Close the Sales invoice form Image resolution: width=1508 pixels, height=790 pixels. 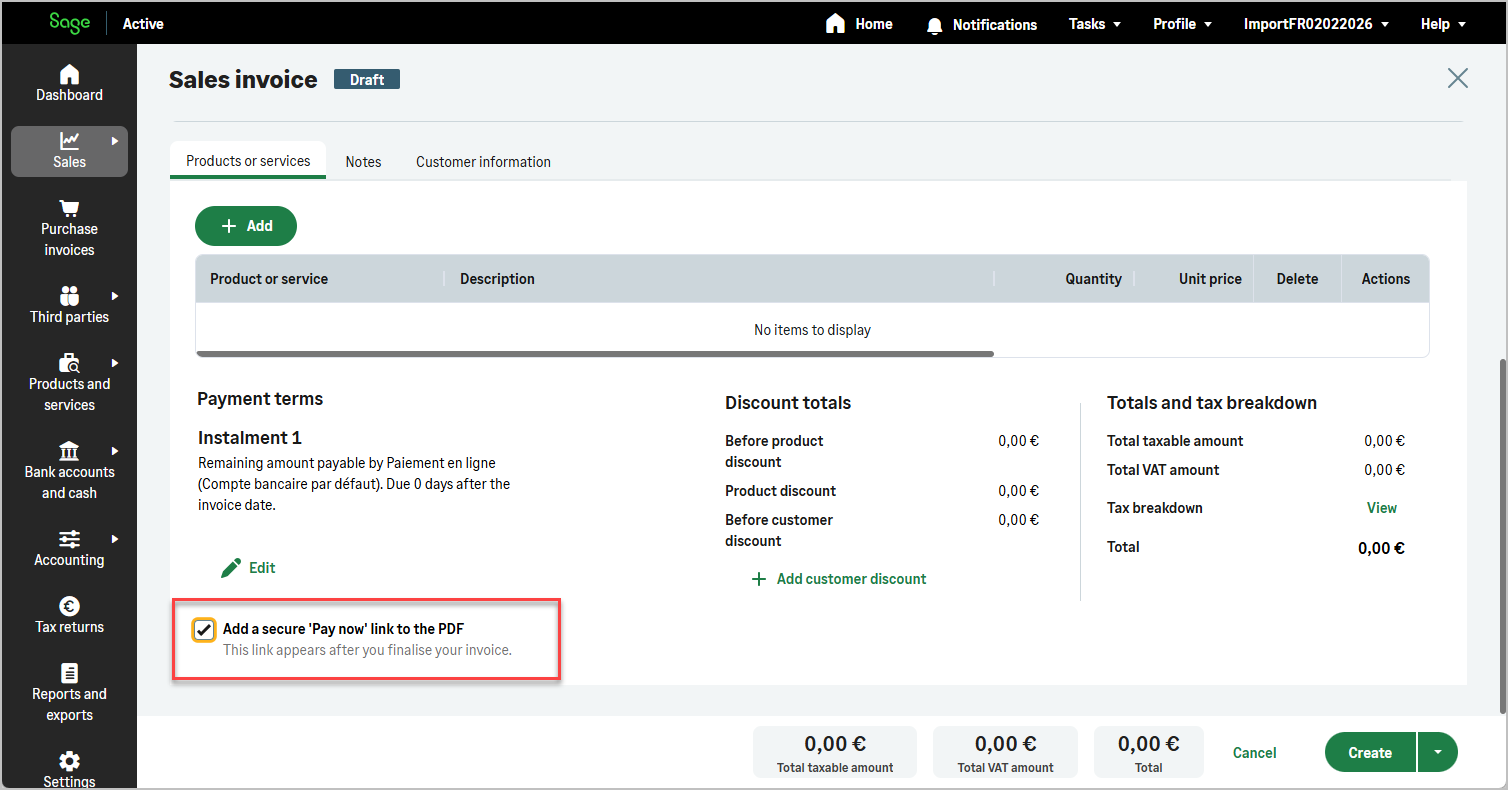click(x=1458, y=78)
